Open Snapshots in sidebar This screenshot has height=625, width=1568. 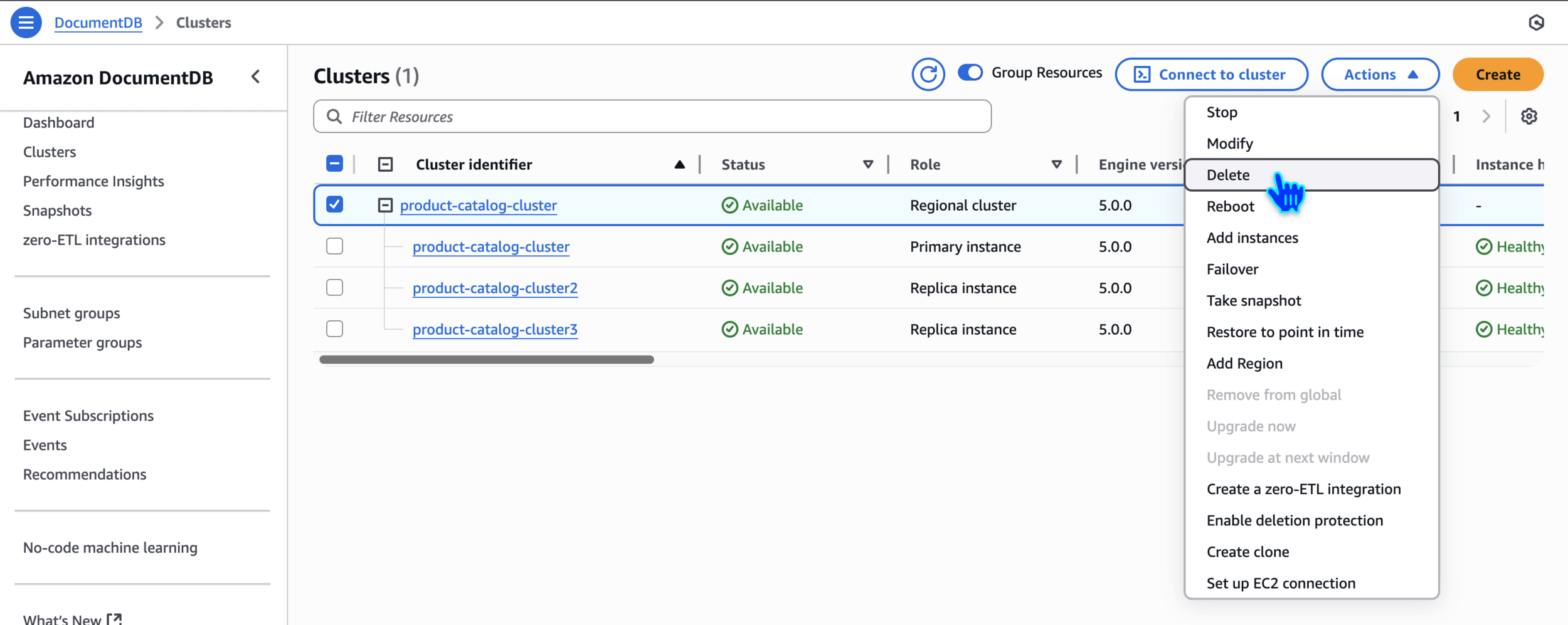[58, 211]
